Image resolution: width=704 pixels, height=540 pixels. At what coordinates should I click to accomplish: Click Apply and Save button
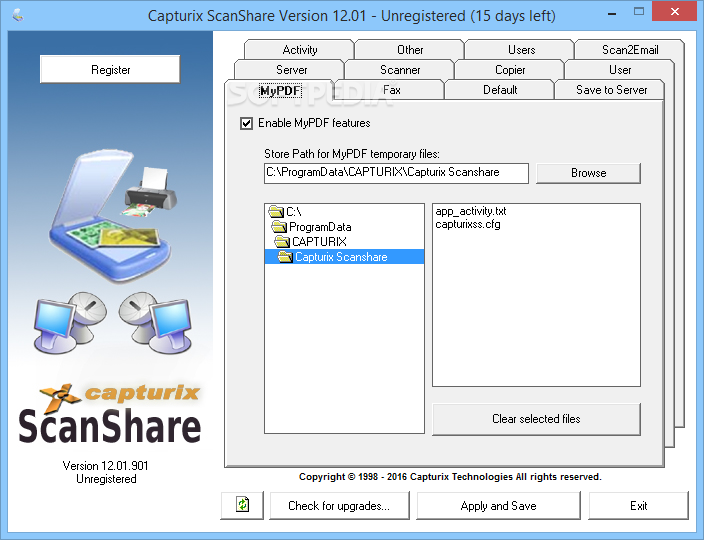coord(498,505)
